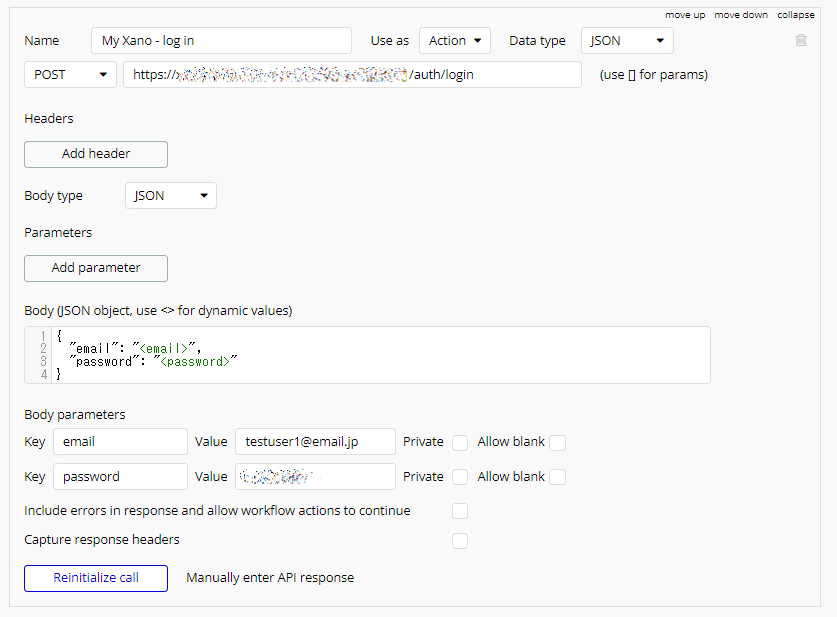Enable Allow blank for email parameter
This screenshot has width=837, height=617.
(x=557, y=442)
